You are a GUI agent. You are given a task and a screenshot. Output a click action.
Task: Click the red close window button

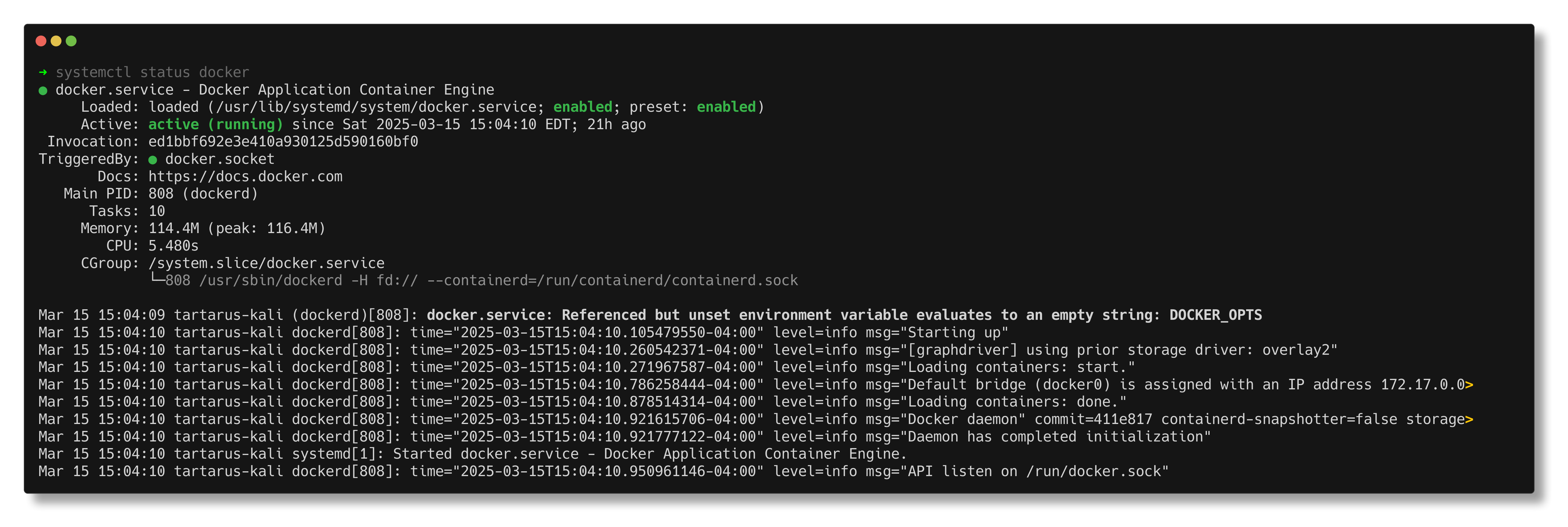click(x=41, y=41)
